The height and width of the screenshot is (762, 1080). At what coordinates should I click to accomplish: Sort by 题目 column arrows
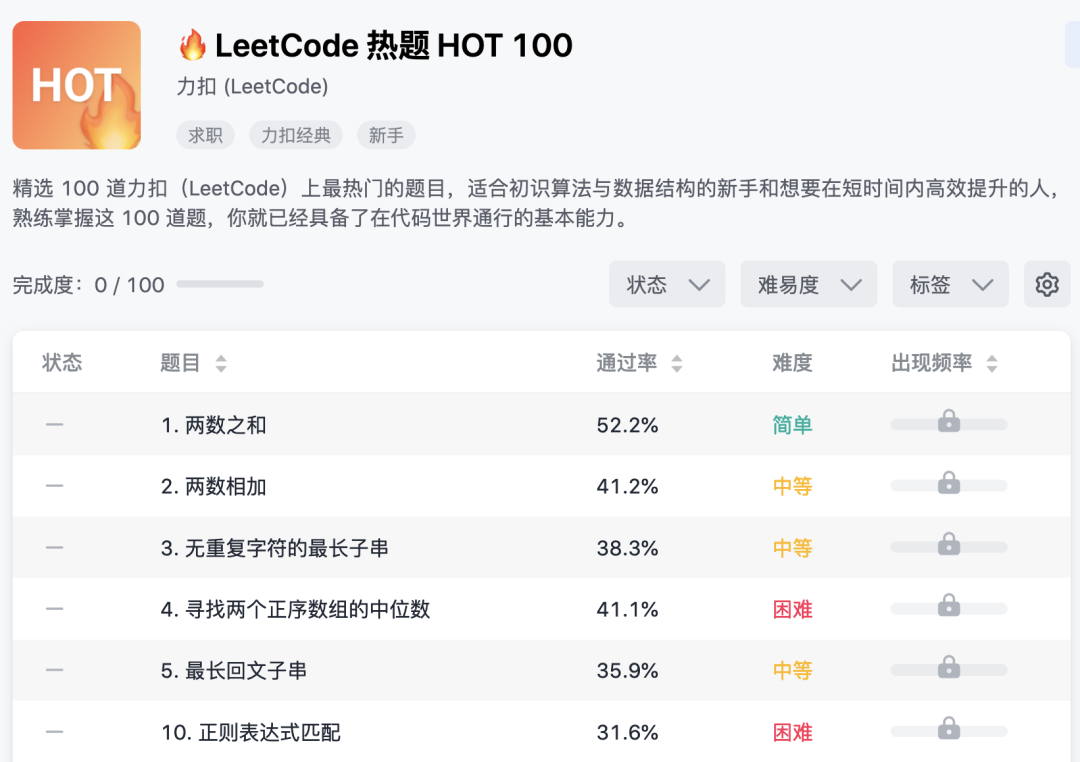(x=221, y=364)
